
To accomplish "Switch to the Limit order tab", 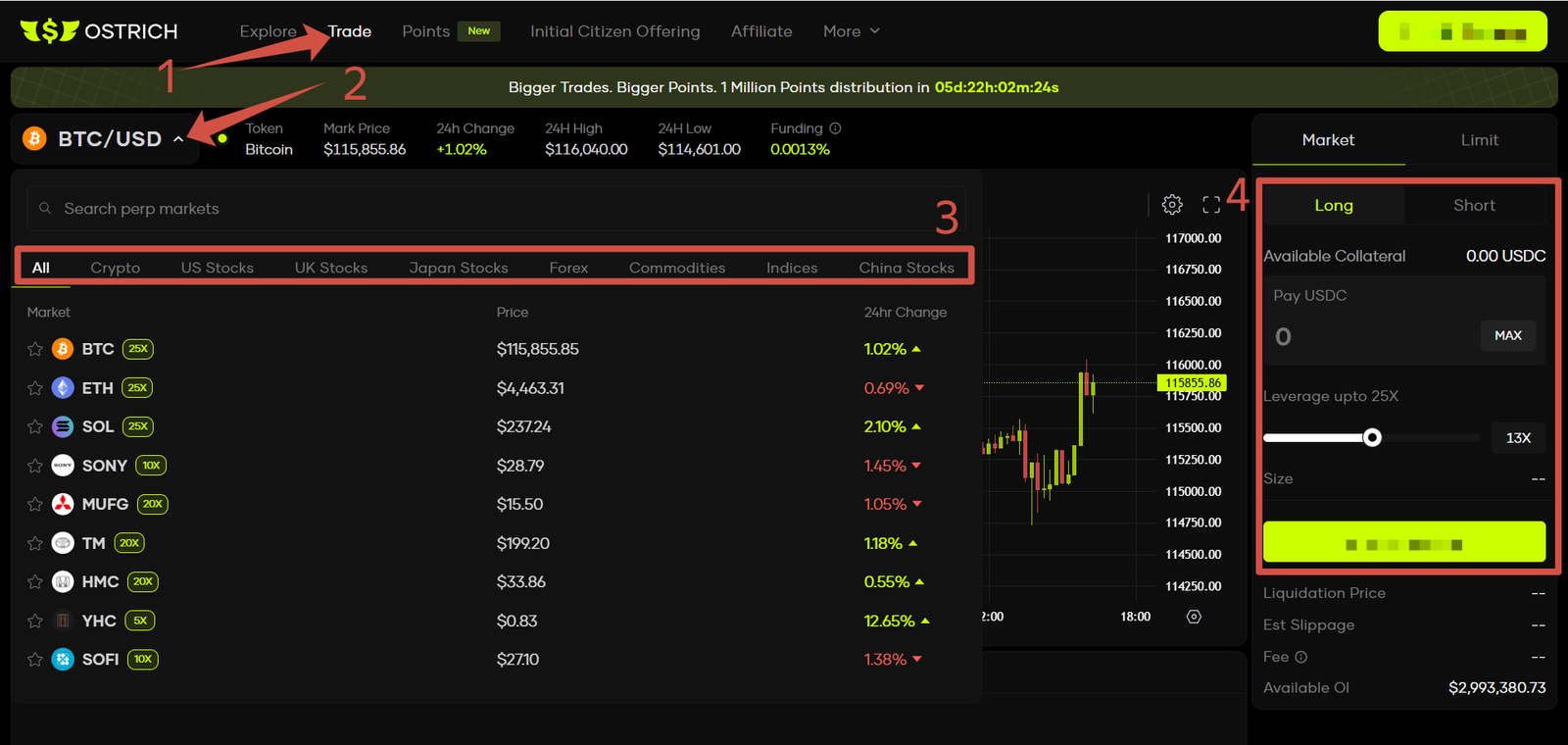I will tap(1479, 140).
